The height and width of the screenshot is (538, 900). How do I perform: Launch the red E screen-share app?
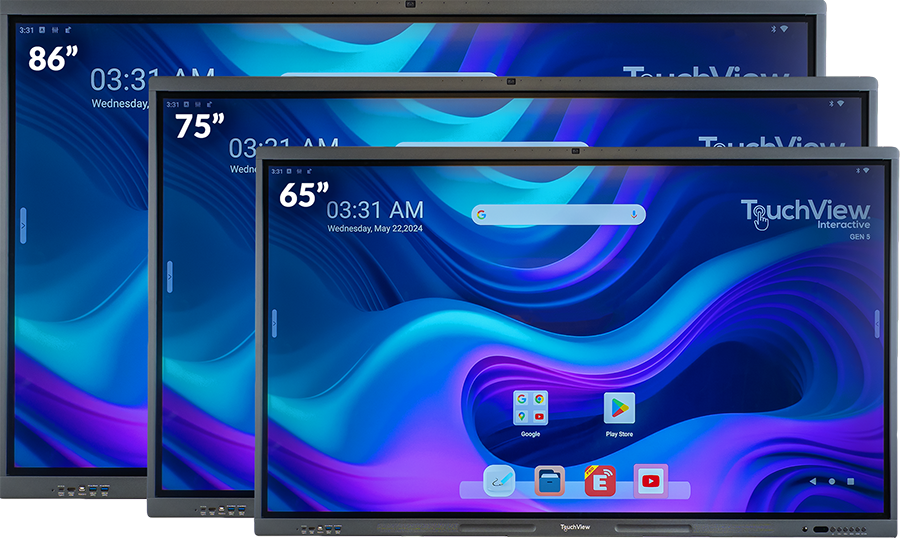click(x=600, y=481)
